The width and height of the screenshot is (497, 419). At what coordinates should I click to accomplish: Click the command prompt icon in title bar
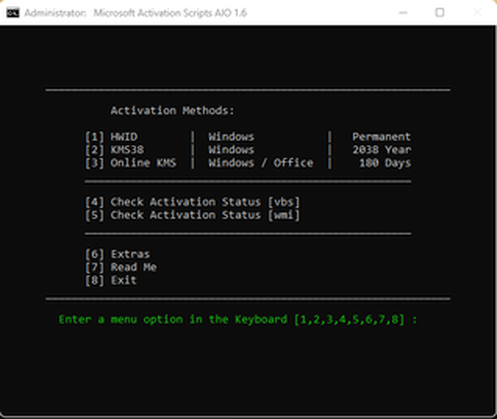pyautogui.click(x=13, y=13)
